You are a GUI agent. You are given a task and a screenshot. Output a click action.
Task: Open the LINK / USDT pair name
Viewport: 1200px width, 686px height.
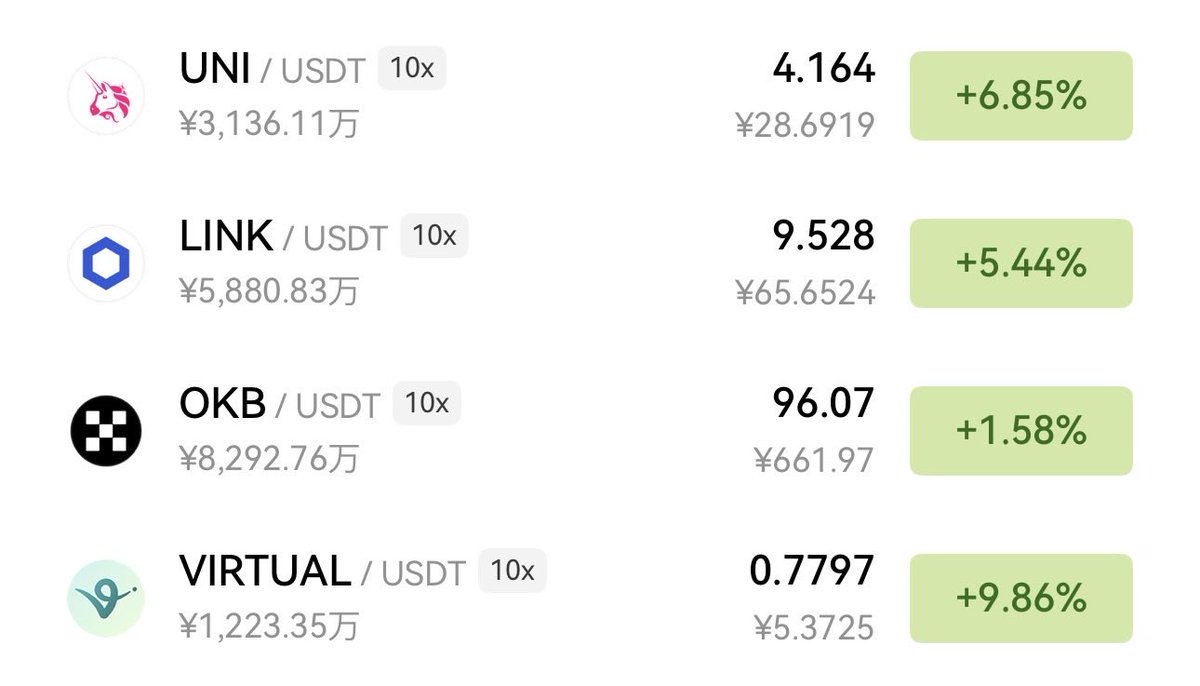[282, 237]
